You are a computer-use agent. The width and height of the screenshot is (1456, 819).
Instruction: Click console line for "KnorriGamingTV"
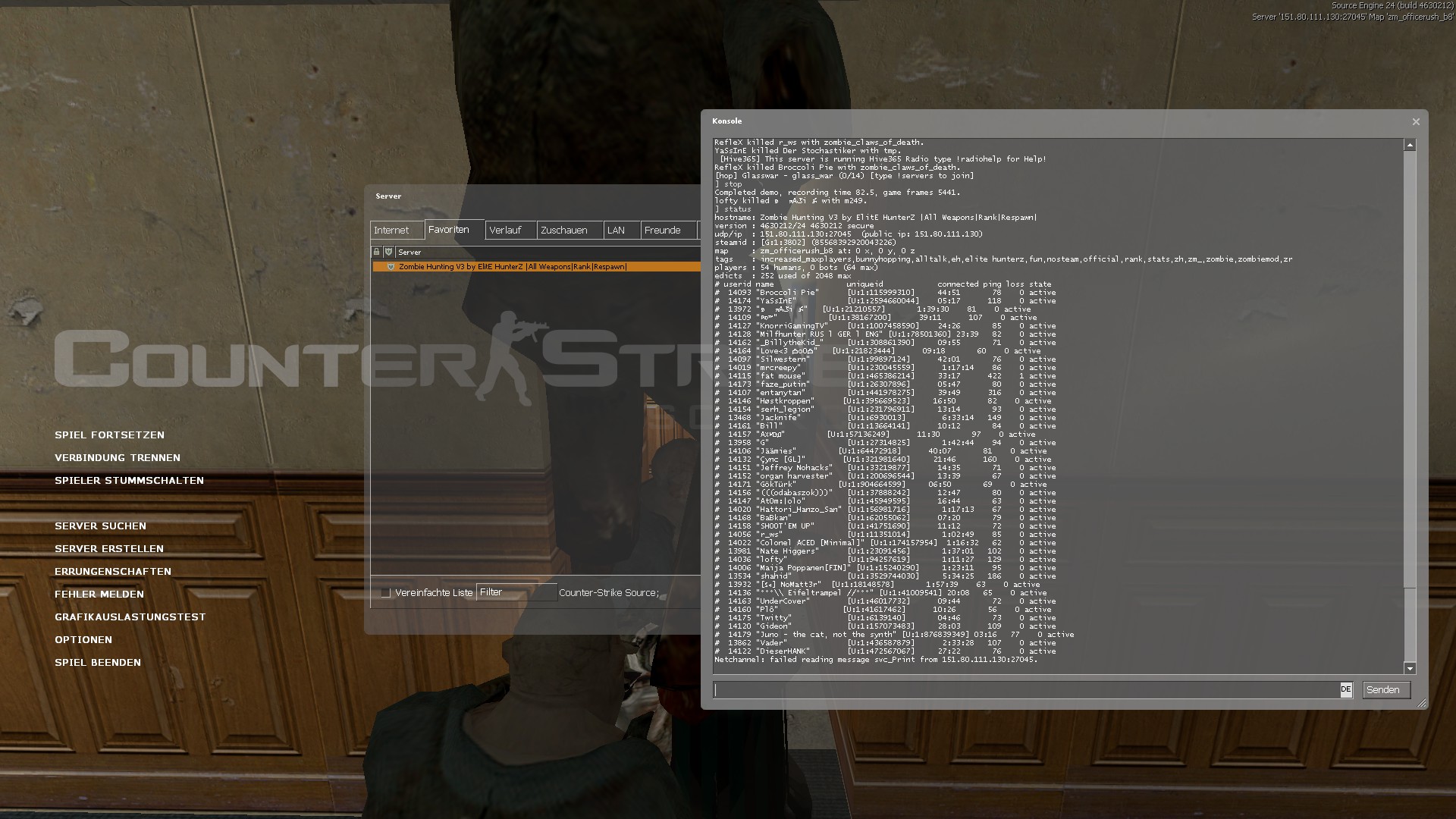pyautogui.click(x=885, y=326)
